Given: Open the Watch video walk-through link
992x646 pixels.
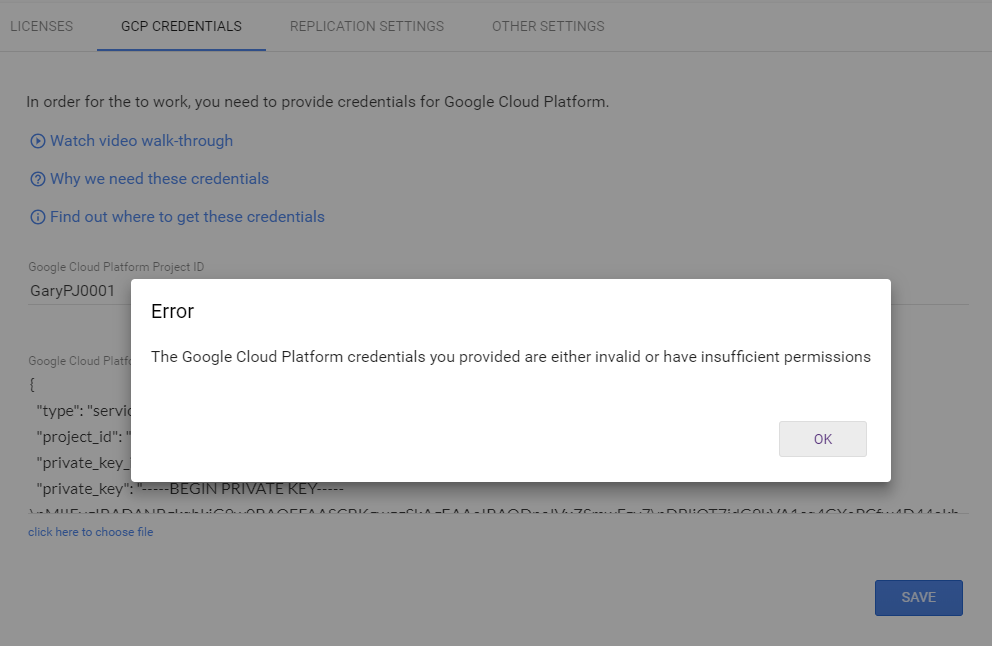Looking at the screenshot, I should (x=141, y=141).
